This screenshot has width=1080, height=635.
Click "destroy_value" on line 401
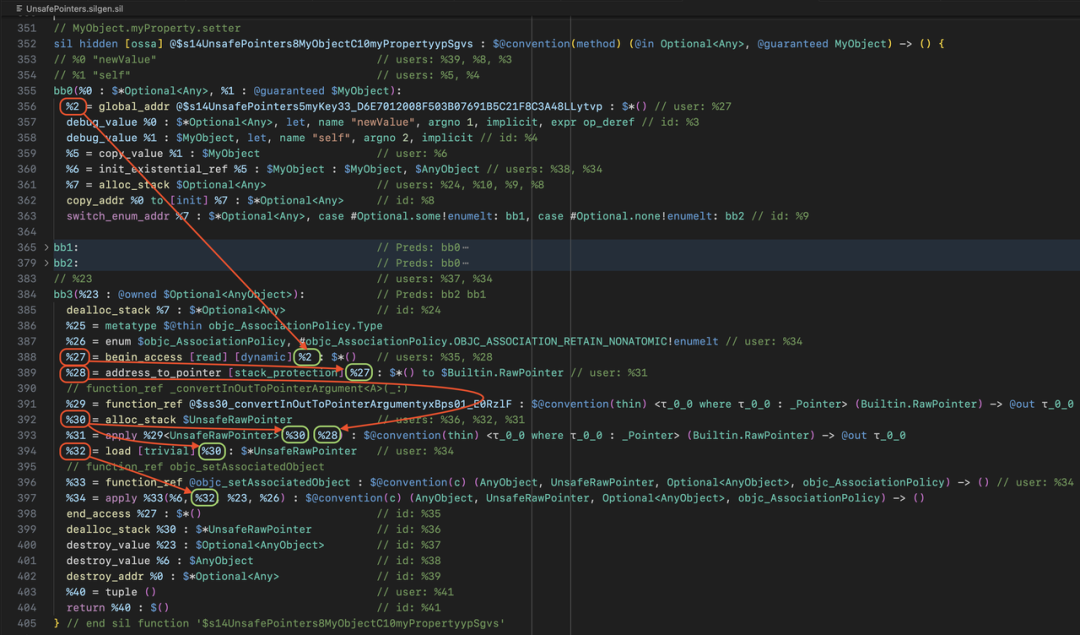(x=108, y=561)
